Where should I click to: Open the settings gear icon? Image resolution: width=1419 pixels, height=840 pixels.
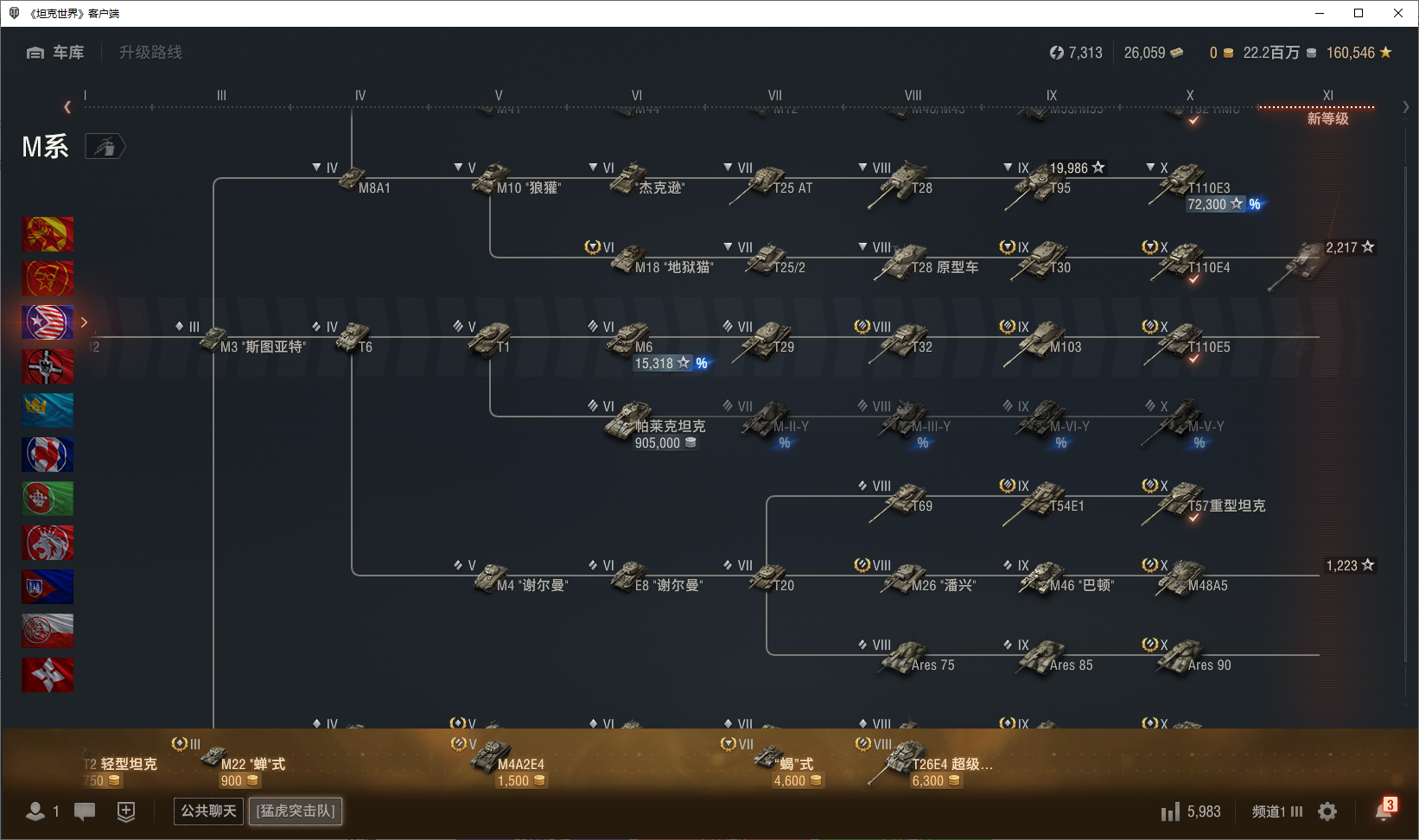pos(1327,811)
